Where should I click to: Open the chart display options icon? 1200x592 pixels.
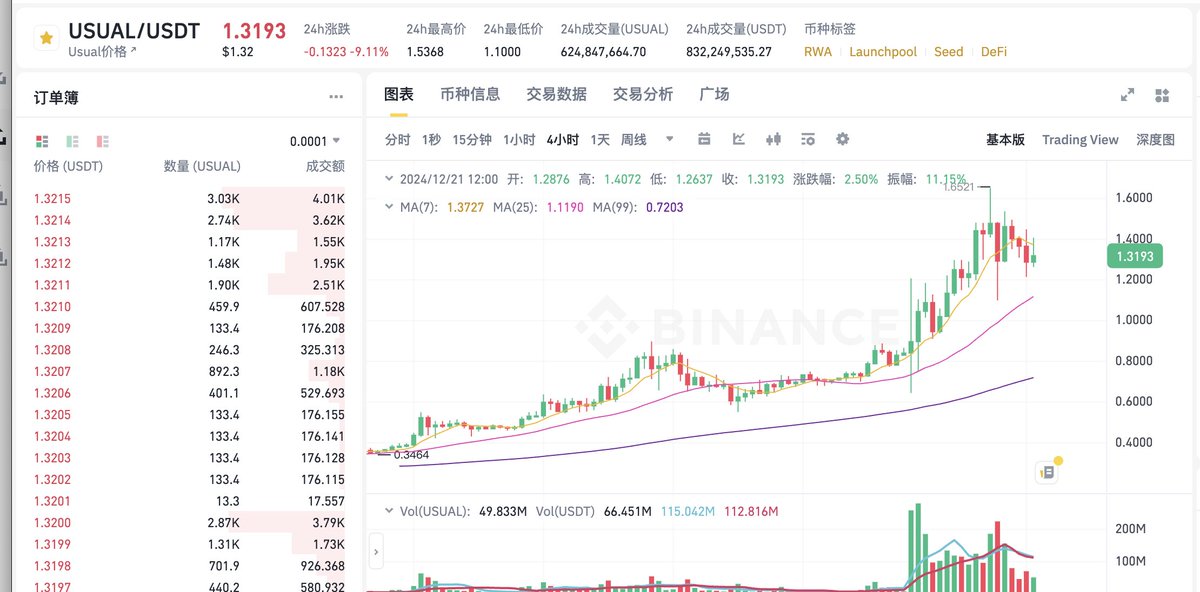[808, 139]
